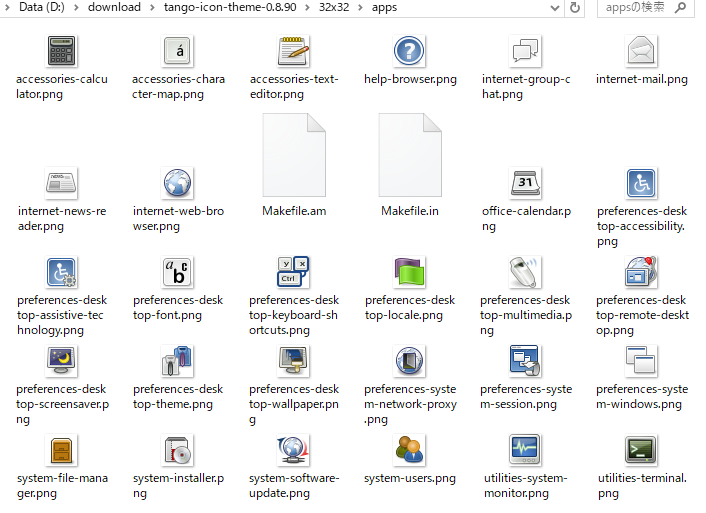
Task: Select the preferences-desktop-accessibility.png icon
Action: click(x=641, y=183)
